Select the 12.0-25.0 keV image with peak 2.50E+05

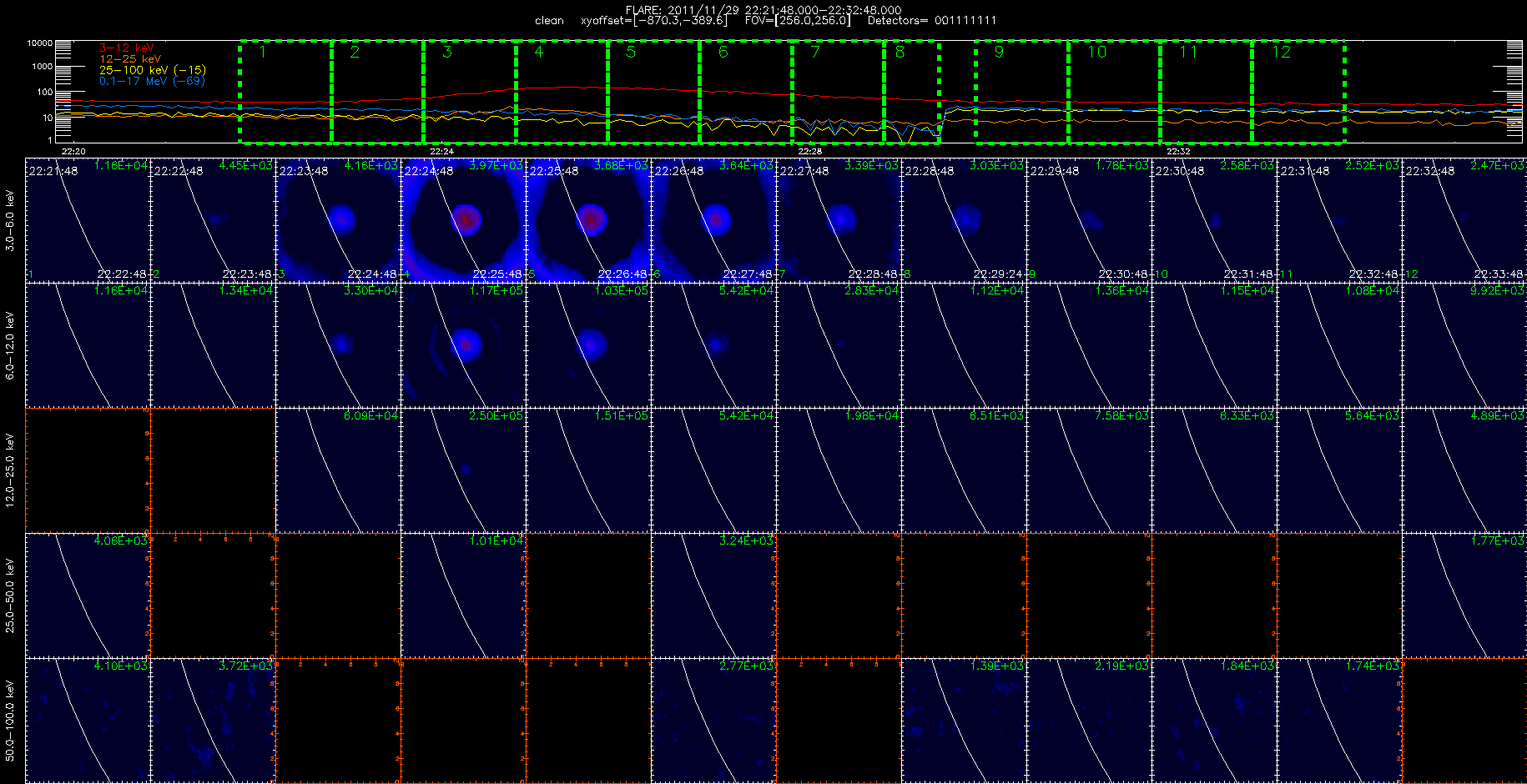point(464,470)
